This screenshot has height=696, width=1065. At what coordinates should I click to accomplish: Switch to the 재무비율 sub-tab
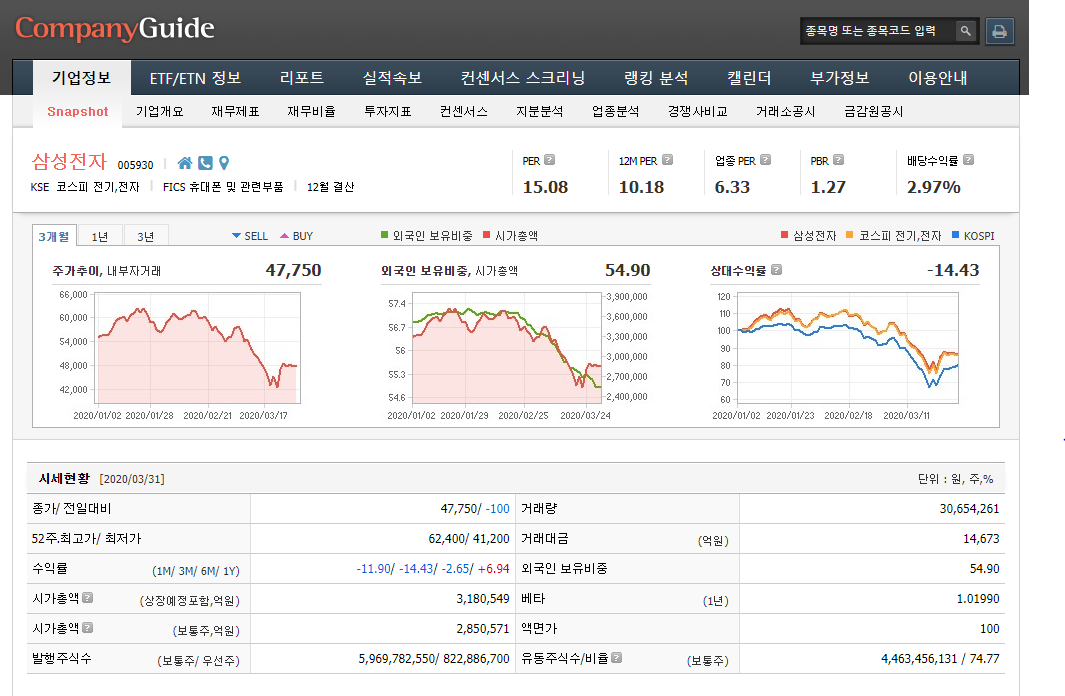[x=312, y=111]
